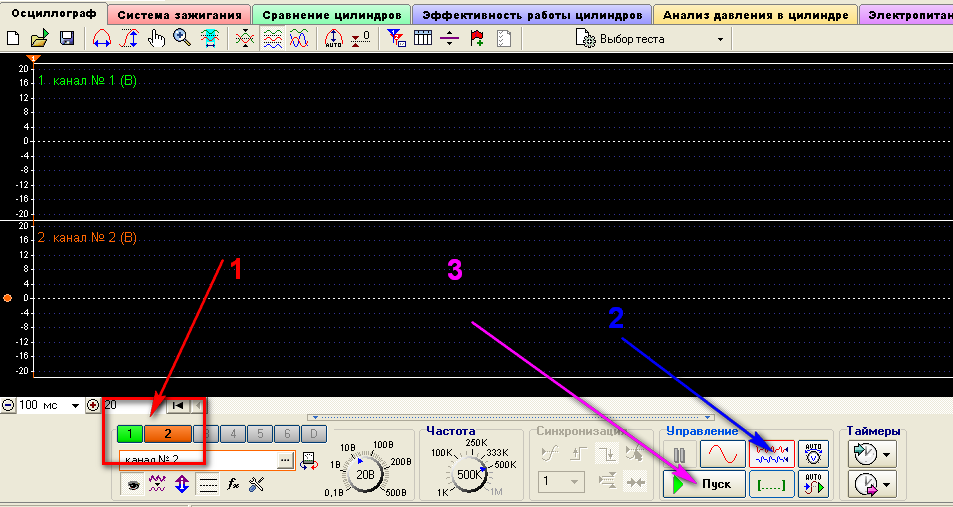
Task: Start acquisition with 'Пуск' button
Action: [x=704, y=485]
